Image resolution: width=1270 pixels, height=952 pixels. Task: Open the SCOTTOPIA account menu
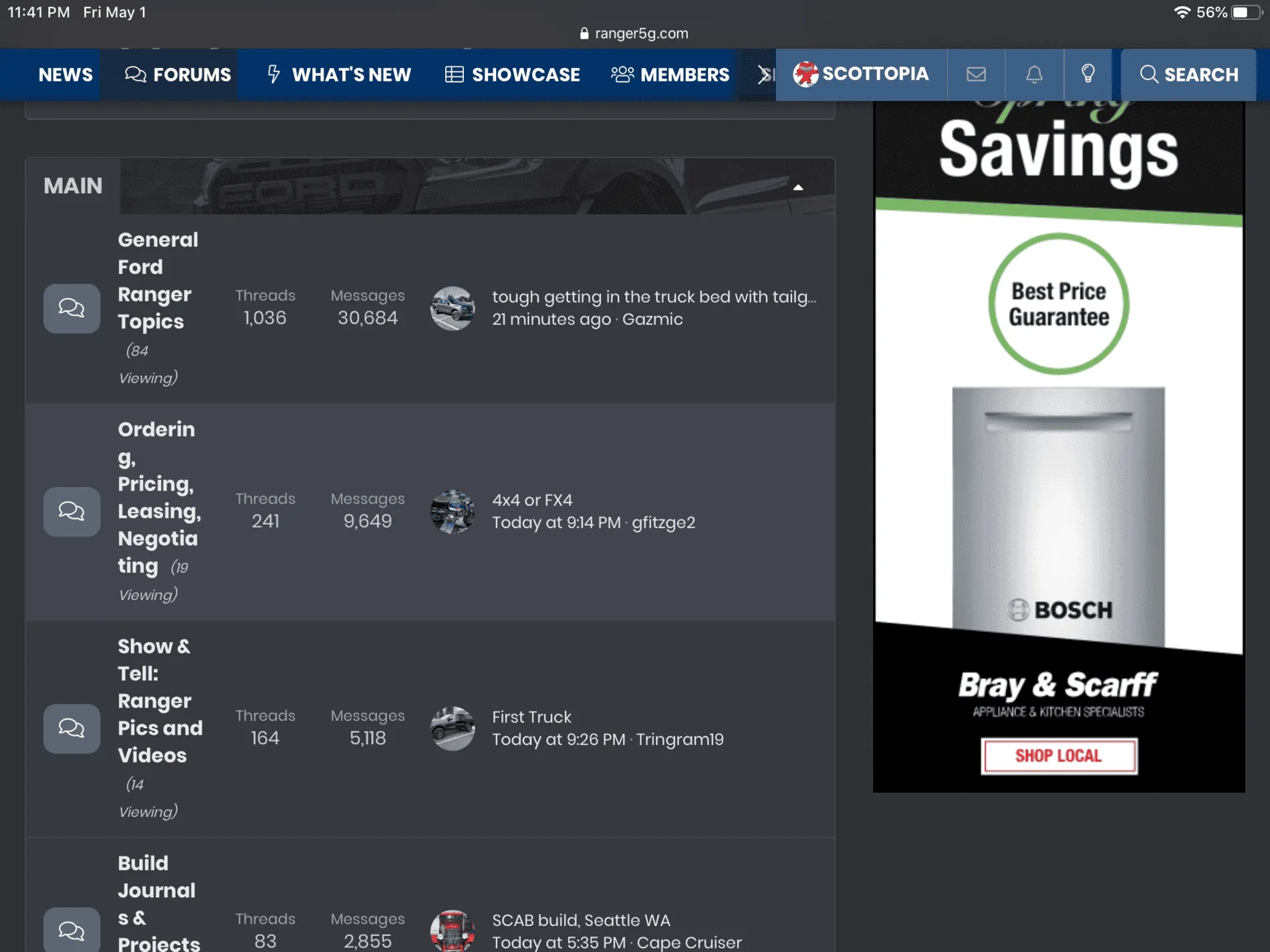point(861,74)
